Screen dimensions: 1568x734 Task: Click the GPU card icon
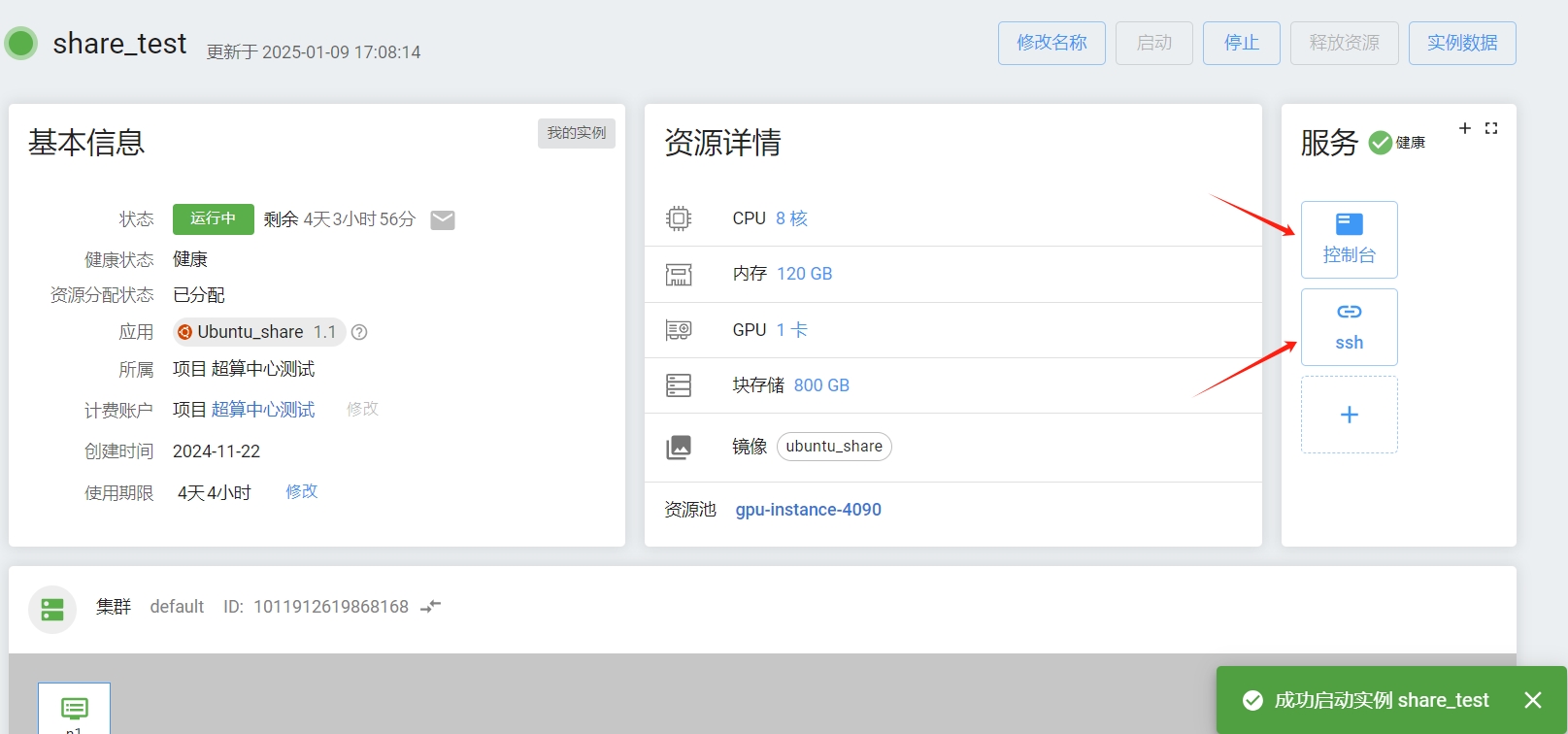pos(679,330)
